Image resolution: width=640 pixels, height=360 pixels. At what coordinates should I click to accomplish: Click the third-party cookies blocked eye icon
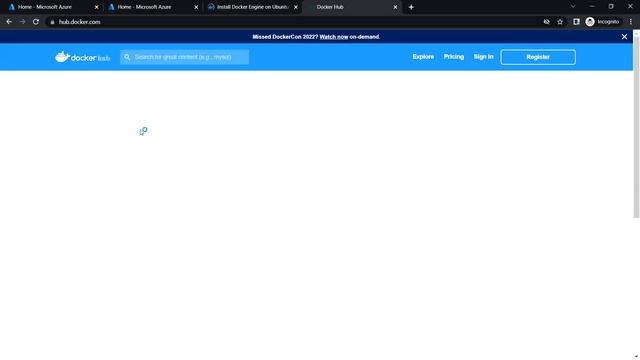pyautogui.click(x=547, y=22)
